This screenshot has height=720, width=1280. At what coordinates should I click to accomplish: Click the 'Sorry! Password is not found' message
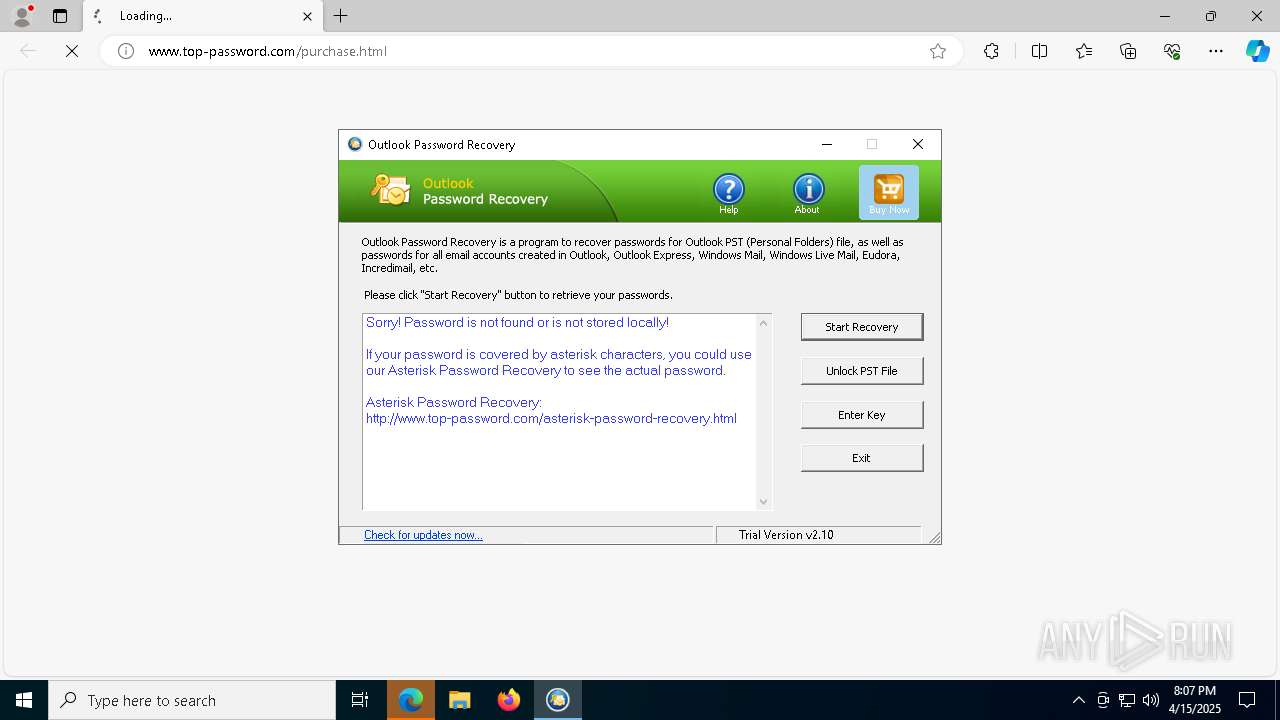tap(517, 322)
